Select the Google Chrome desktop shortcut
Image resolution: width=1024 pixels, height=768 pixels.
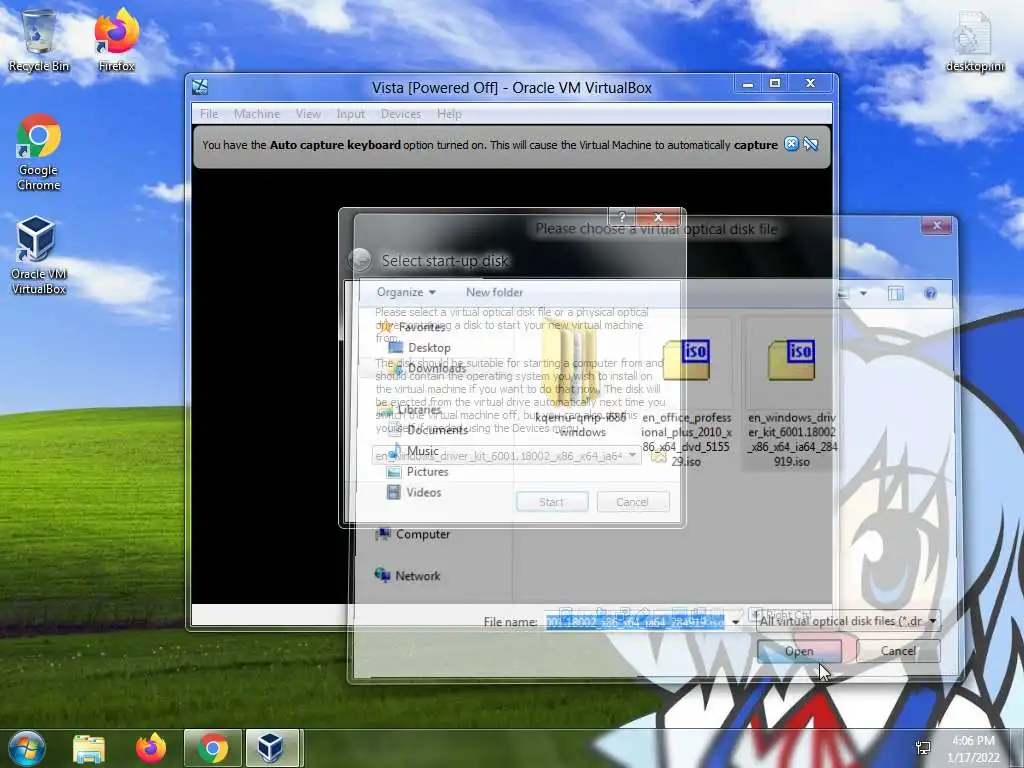(39, 153)
